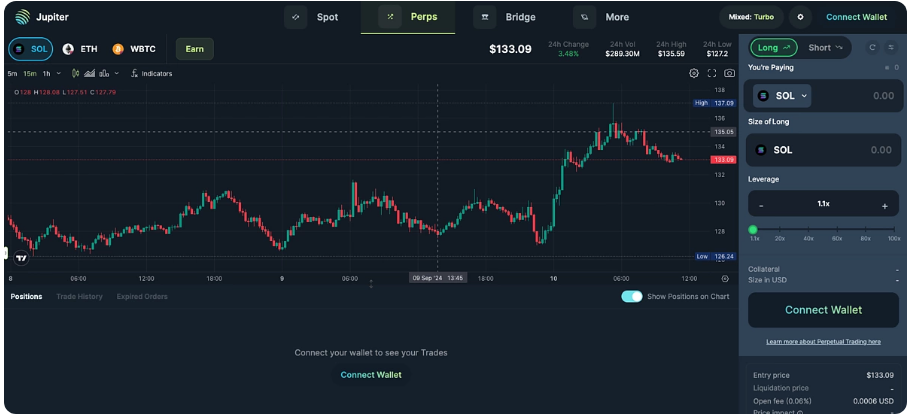Click the ETH coin icon
The width and height of the screenshot is (909, 418).
click(x=68, y=49)
